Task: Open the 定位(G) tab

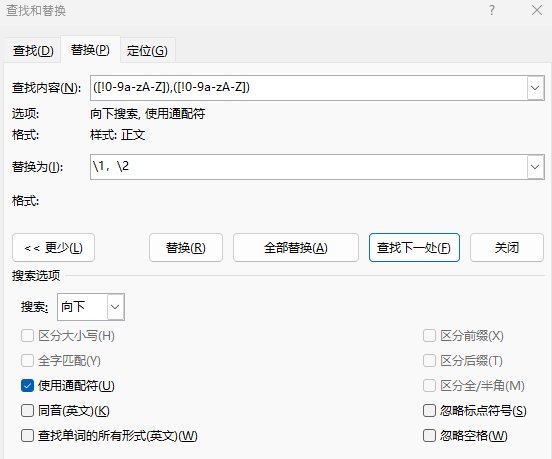Action: [x=147, y=51]
